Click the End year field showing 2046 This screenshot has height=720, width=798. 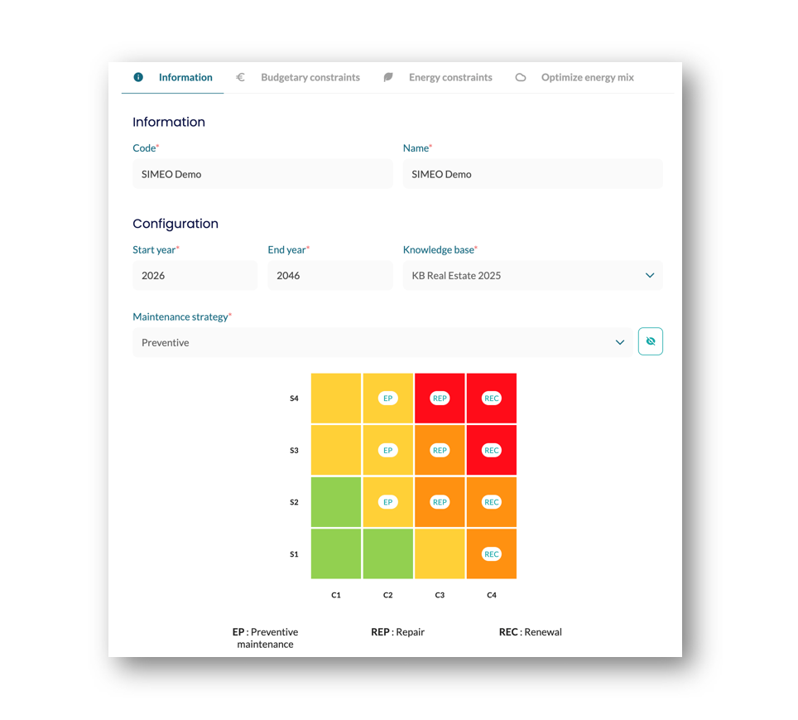(x=329, y=275)
